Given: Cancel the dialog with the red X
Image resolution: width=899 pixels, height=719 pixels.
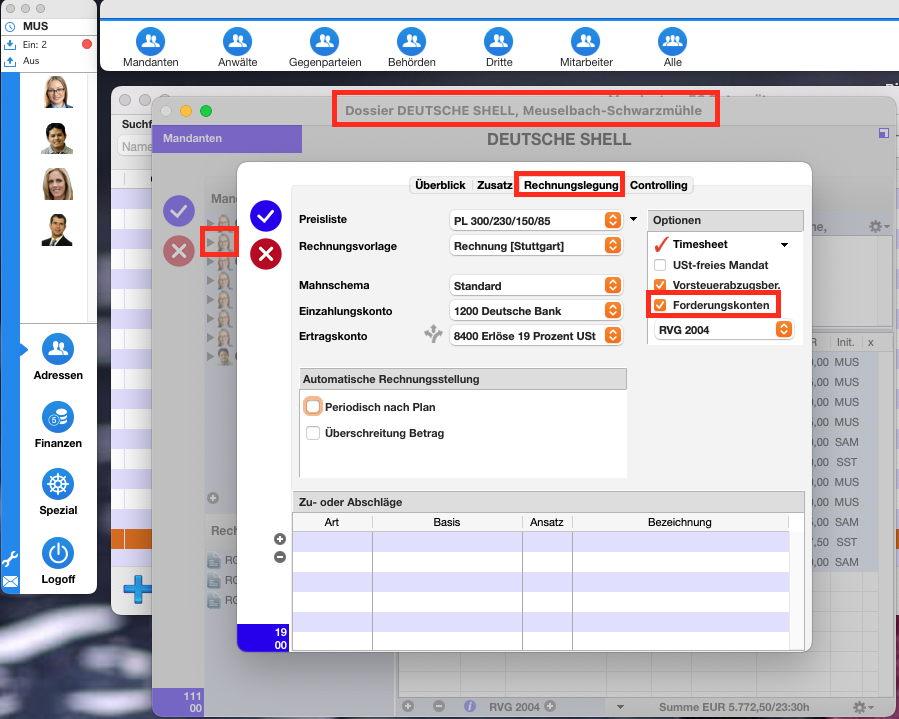Looking at the screenshot, I should click(266, 253).
